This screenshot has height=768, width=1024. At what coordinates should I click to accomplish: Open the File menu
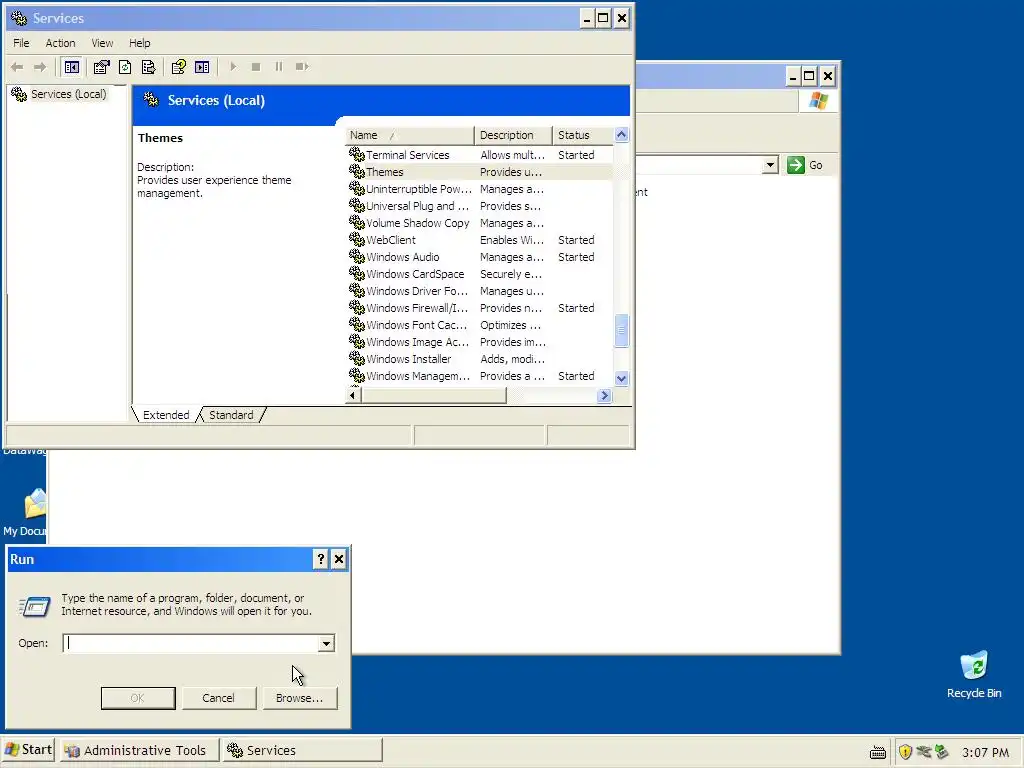click(x=22, y=43)
